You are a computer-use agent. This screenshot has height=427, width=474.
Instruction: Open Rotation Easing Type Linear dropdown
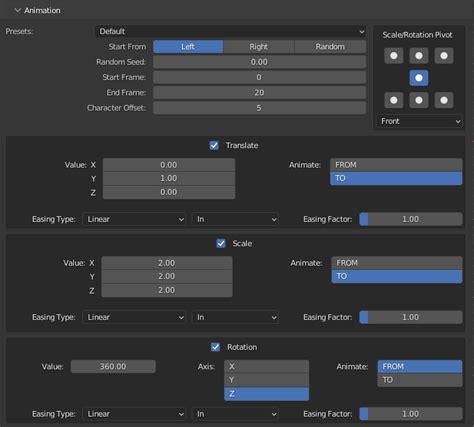click(134, 414)
